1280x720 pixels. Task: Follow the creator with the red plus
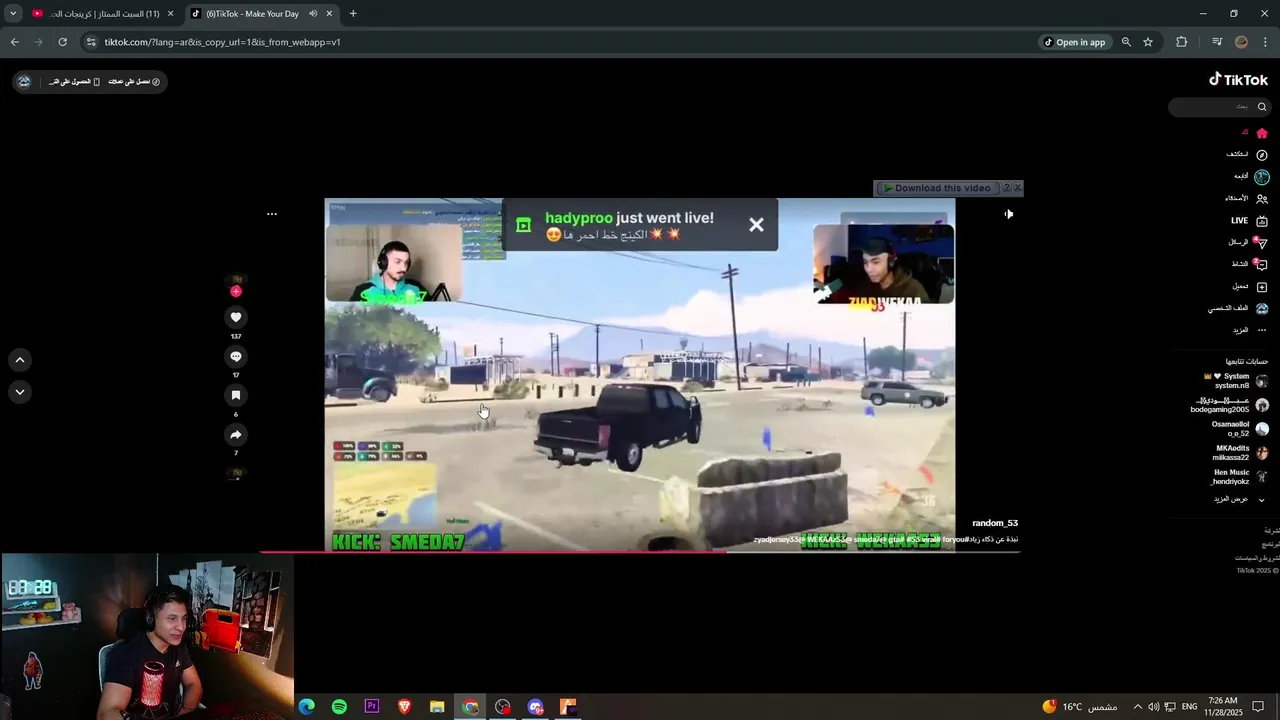pyautogui.click(x=236, y=291)
